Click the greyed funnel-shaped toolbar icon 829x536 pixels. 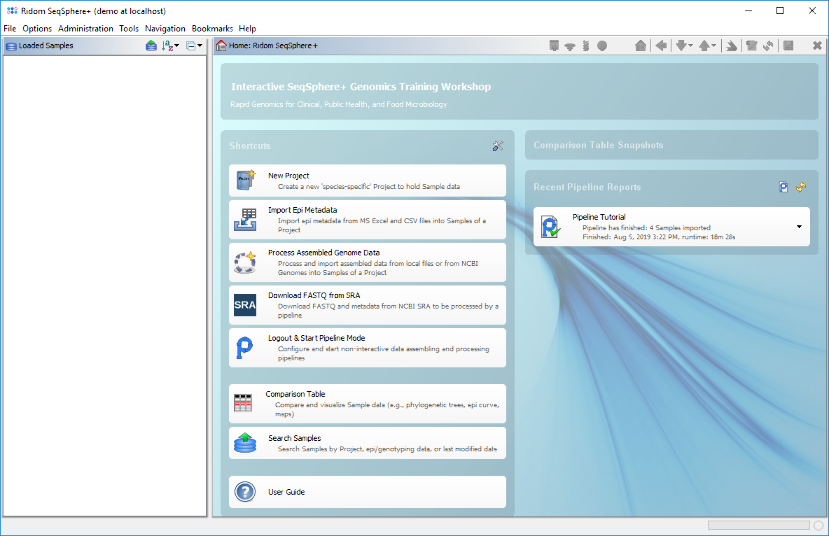tap(570, 47)
